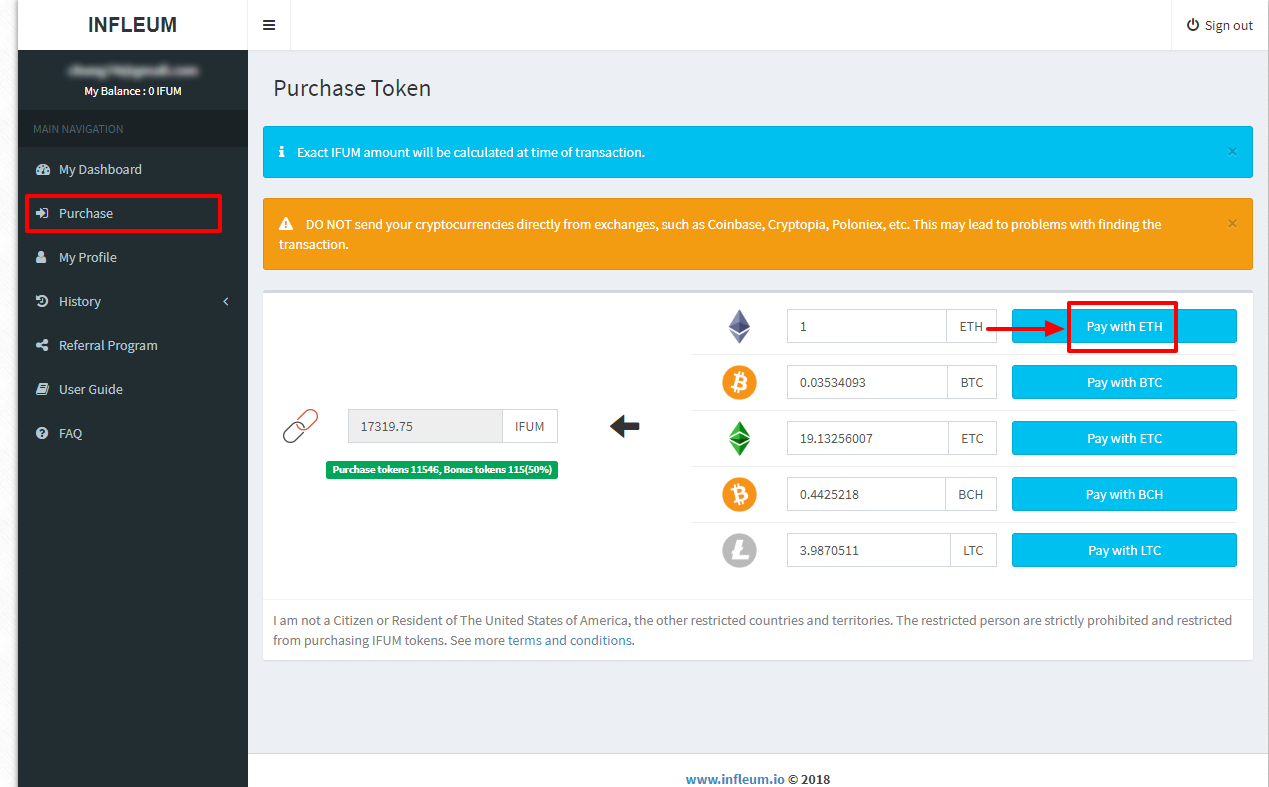Click the ETC unit label
Screen dimensions: 1269x787
coord(971,438)
